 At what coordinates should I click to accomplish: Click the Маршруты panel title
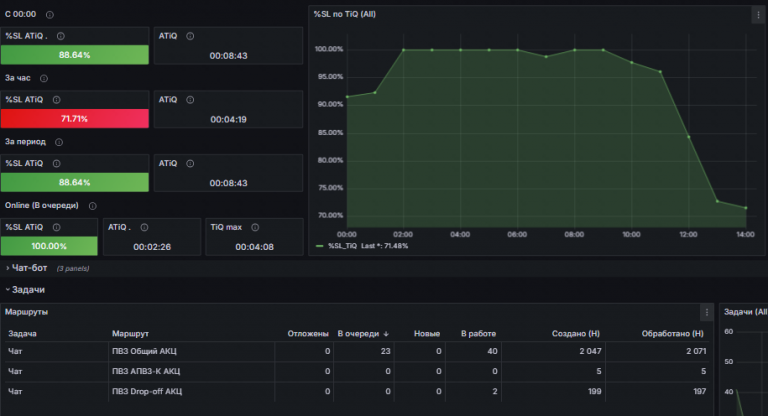26,312
